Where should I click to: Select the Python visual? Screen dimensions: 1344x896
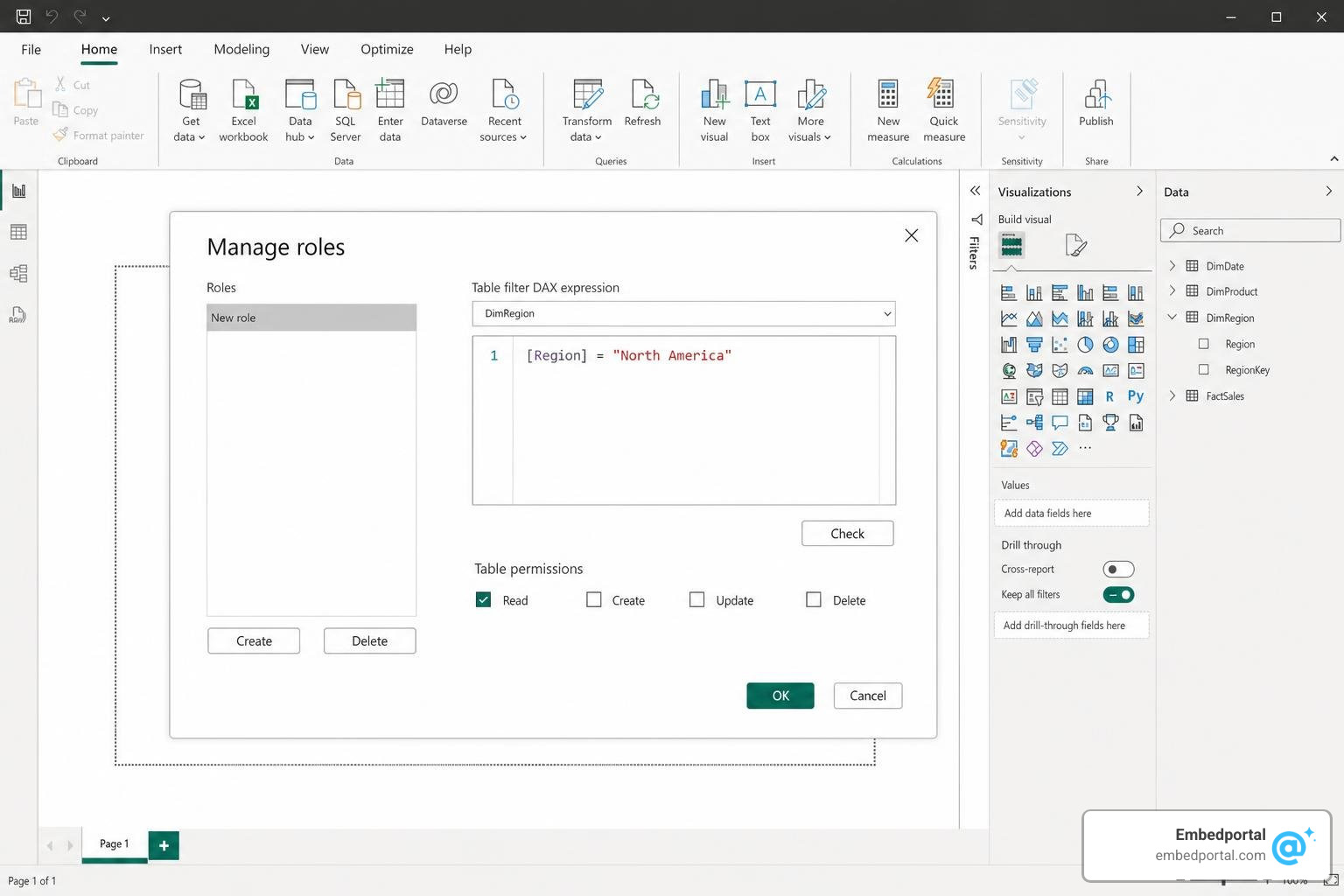point(1136,396)
